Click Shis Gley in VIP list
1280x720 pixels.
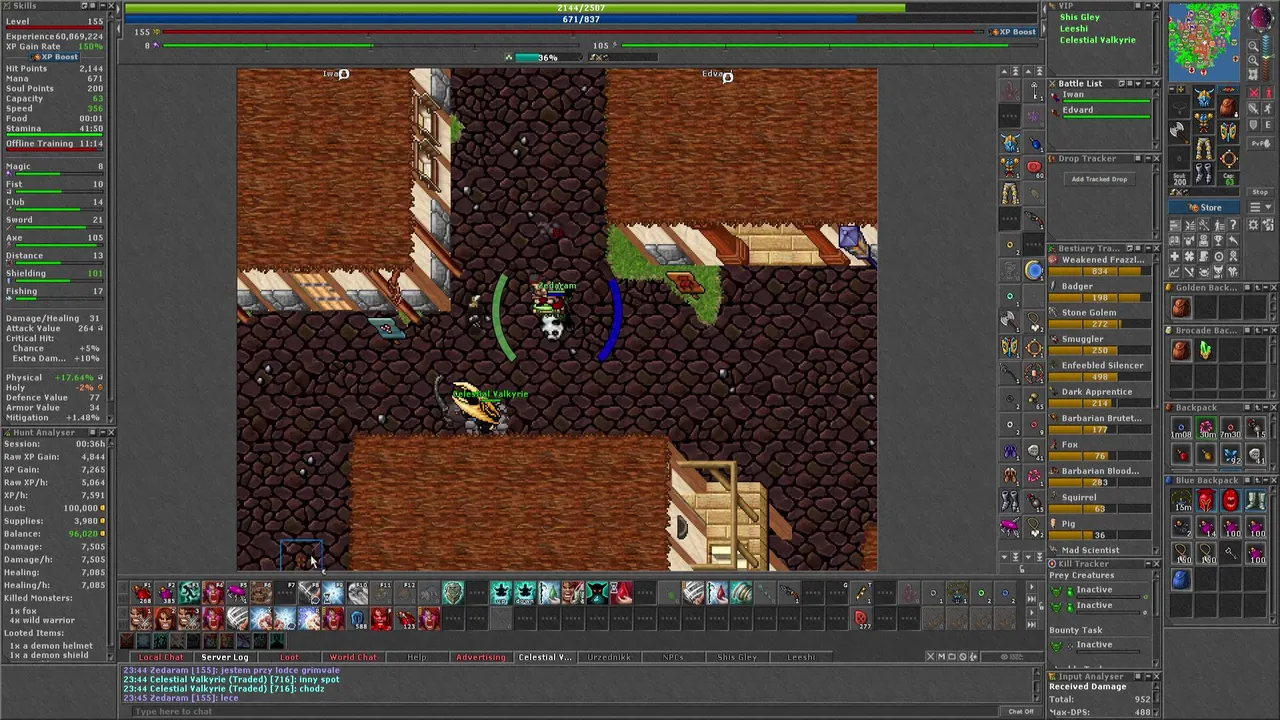pyautogui.click(x=1080, y=17)
